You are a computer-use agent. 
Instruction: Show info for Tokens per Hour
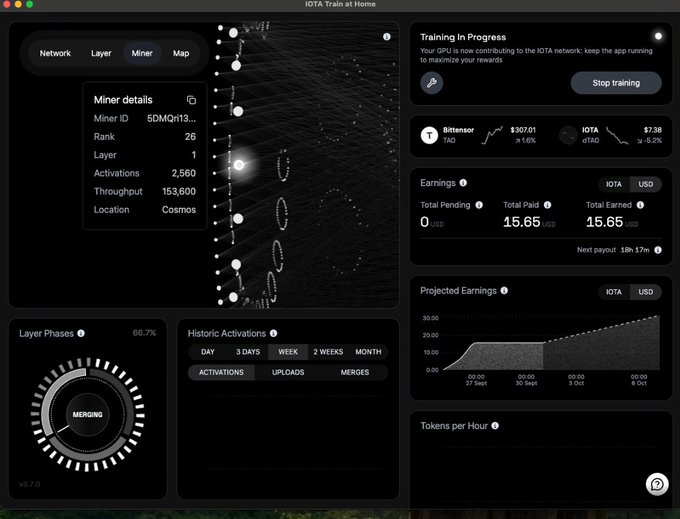pos(495,426)
